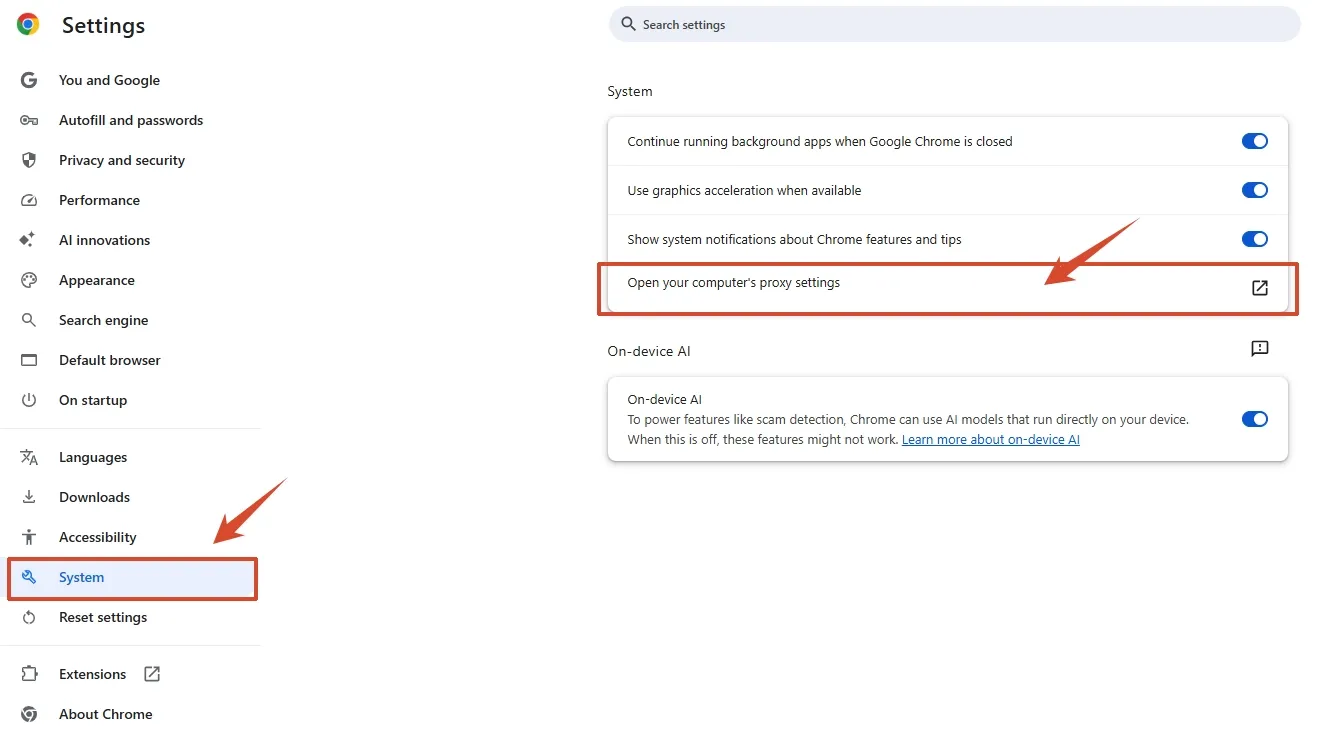This screenshot has width=1342, height=741.
Task: Click the Chrome logo beside Settings title
Action: (x=28, y=25)
